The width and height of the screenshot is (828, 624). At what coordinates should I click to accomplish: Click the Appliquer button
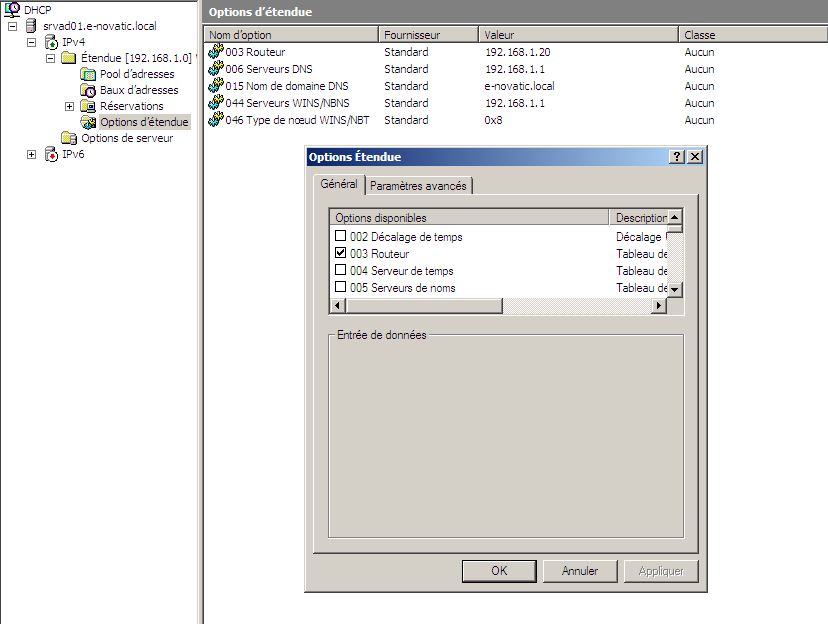click(661, 571)
